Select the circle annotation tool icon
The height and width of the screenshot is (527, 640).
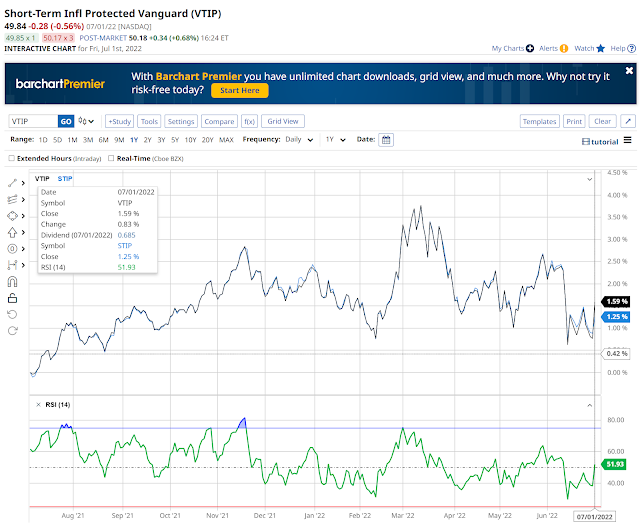point(13,249)
